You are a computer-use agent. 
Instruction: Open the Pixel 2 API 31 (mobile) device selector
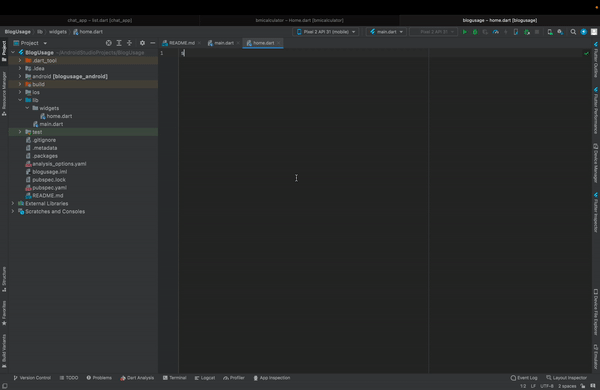326,32
